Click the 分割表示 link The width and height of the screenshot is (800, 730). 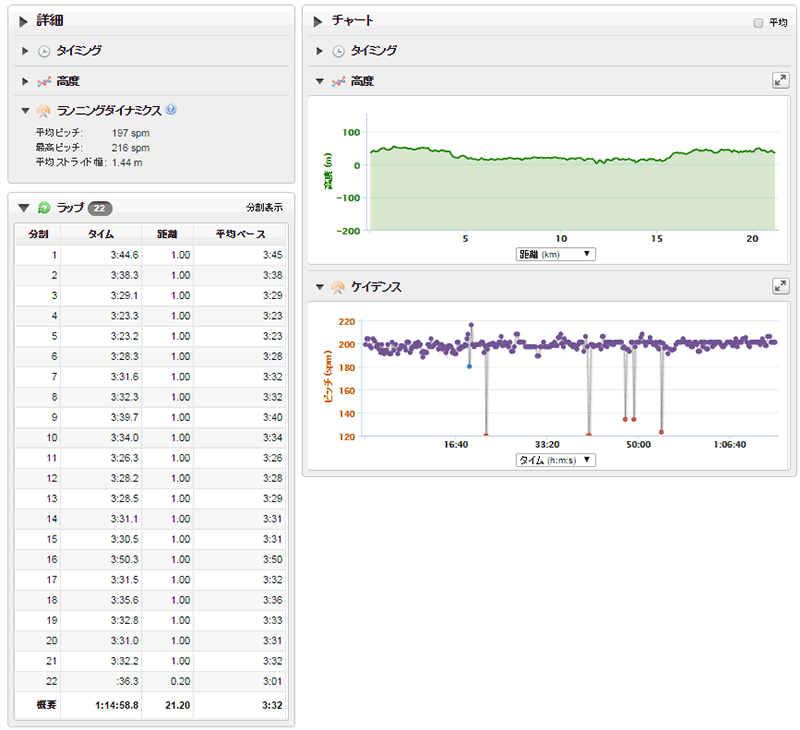point(264,207)
